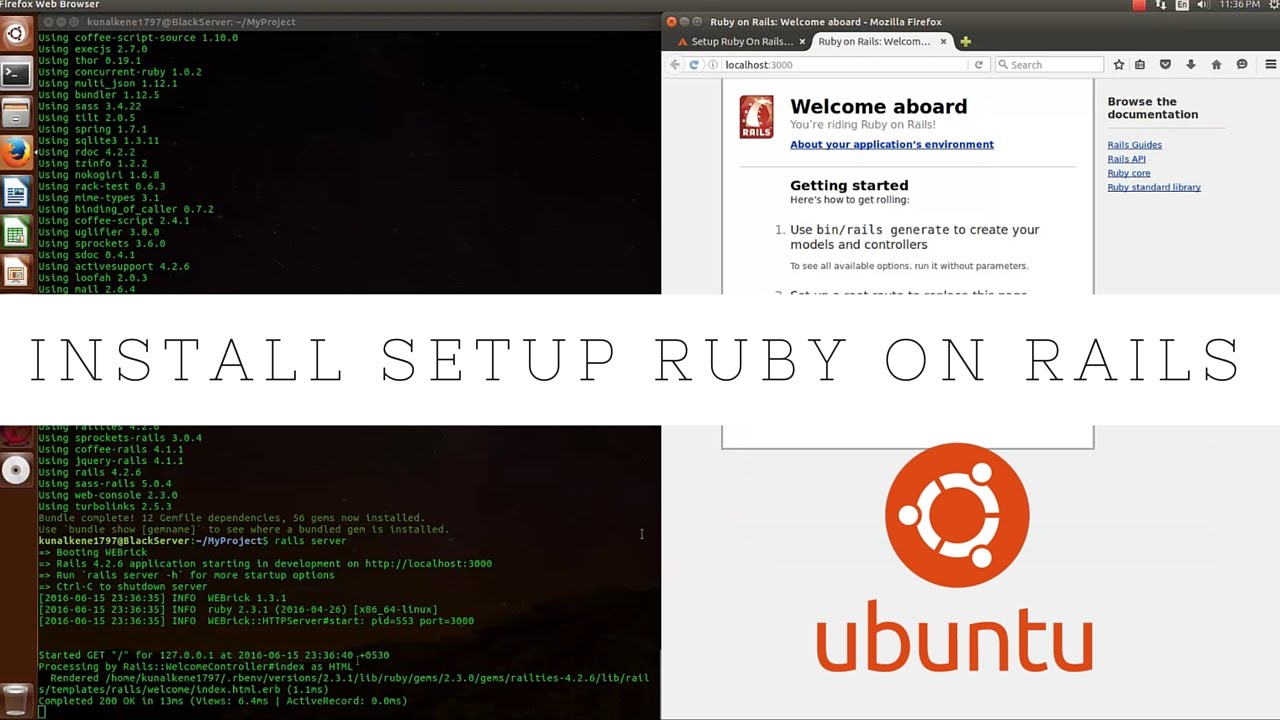Focus the localhost:3000 address bar

[845, 64]
